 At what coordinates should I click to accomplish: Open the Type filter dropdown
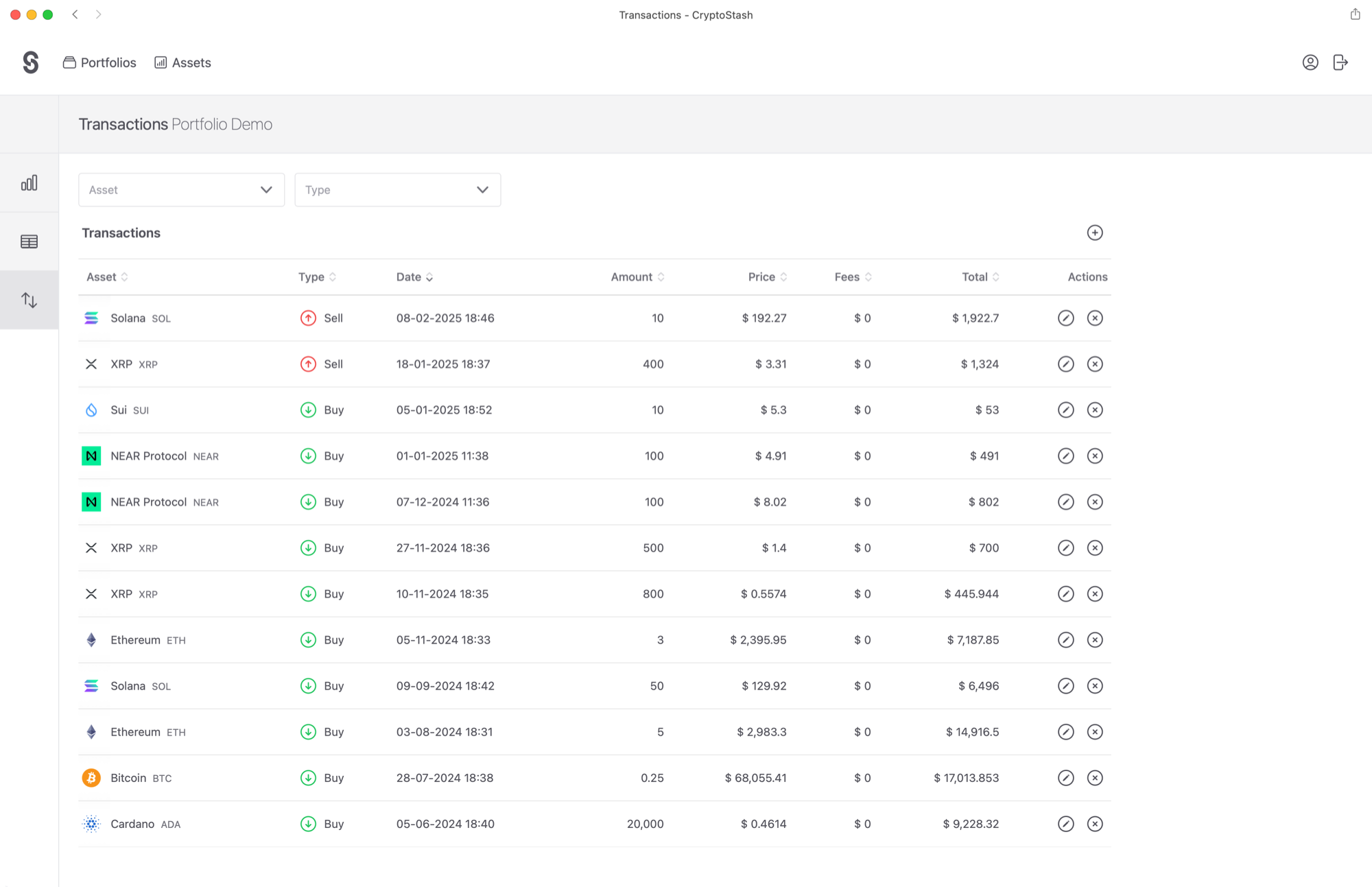pyautogui.click(x=397, y=189)
